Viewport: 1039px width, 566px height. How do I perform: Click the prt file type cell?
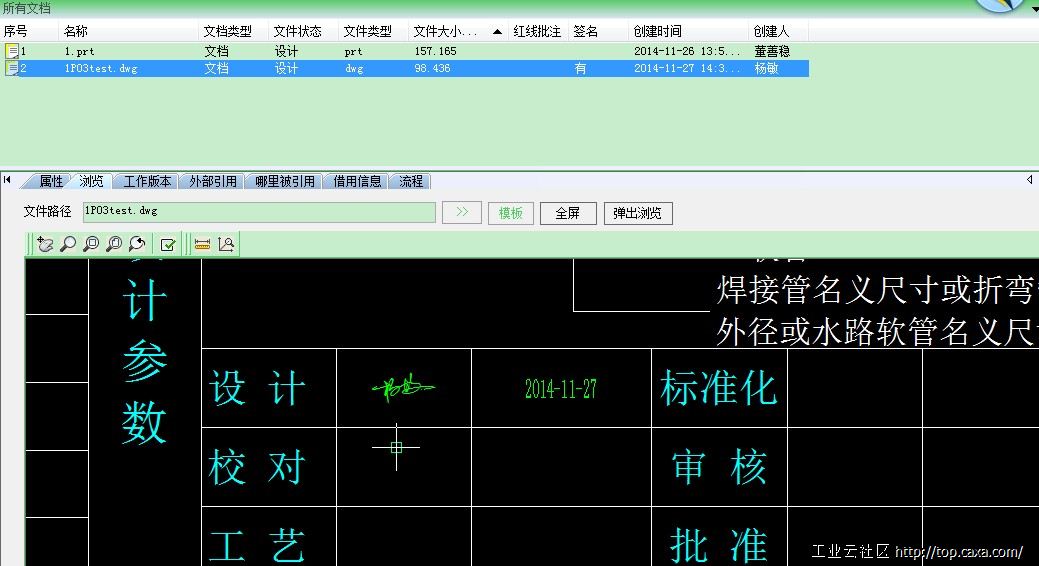point(353,52)
